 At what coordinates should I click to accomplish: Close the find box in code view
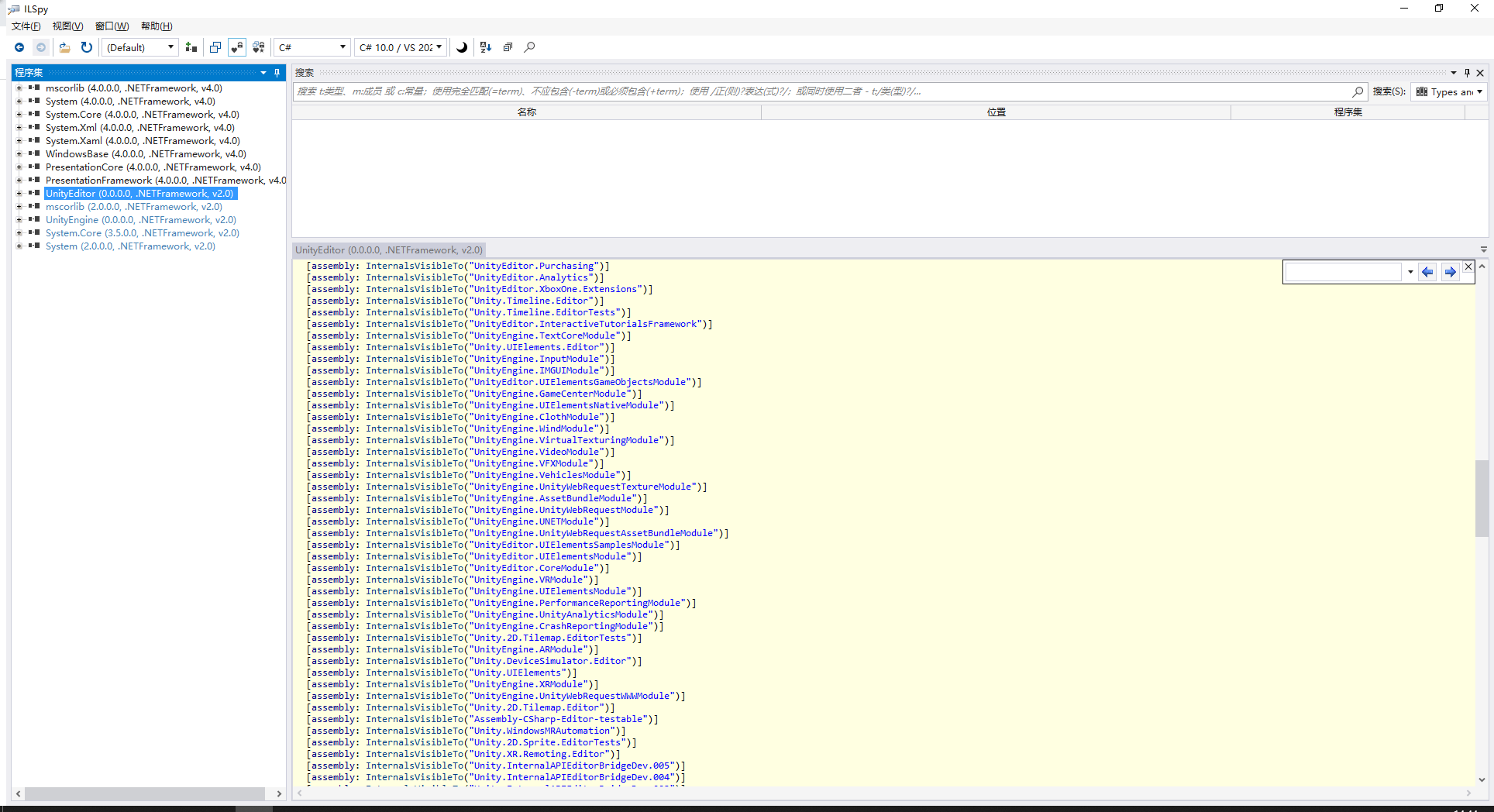1468,267
